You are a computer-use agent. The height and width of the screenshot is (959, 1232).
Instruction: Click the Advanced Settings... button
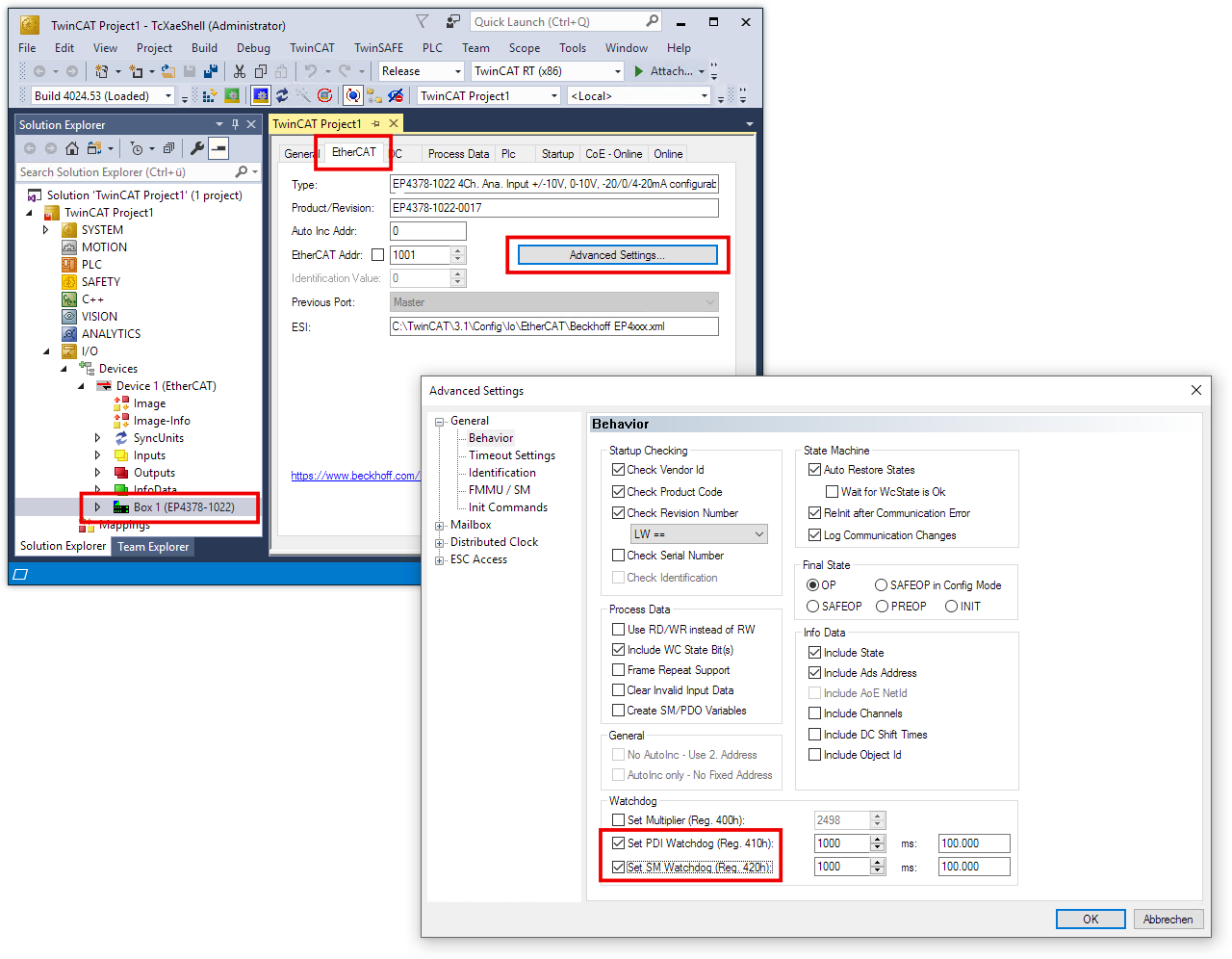(x=618, y=255)
